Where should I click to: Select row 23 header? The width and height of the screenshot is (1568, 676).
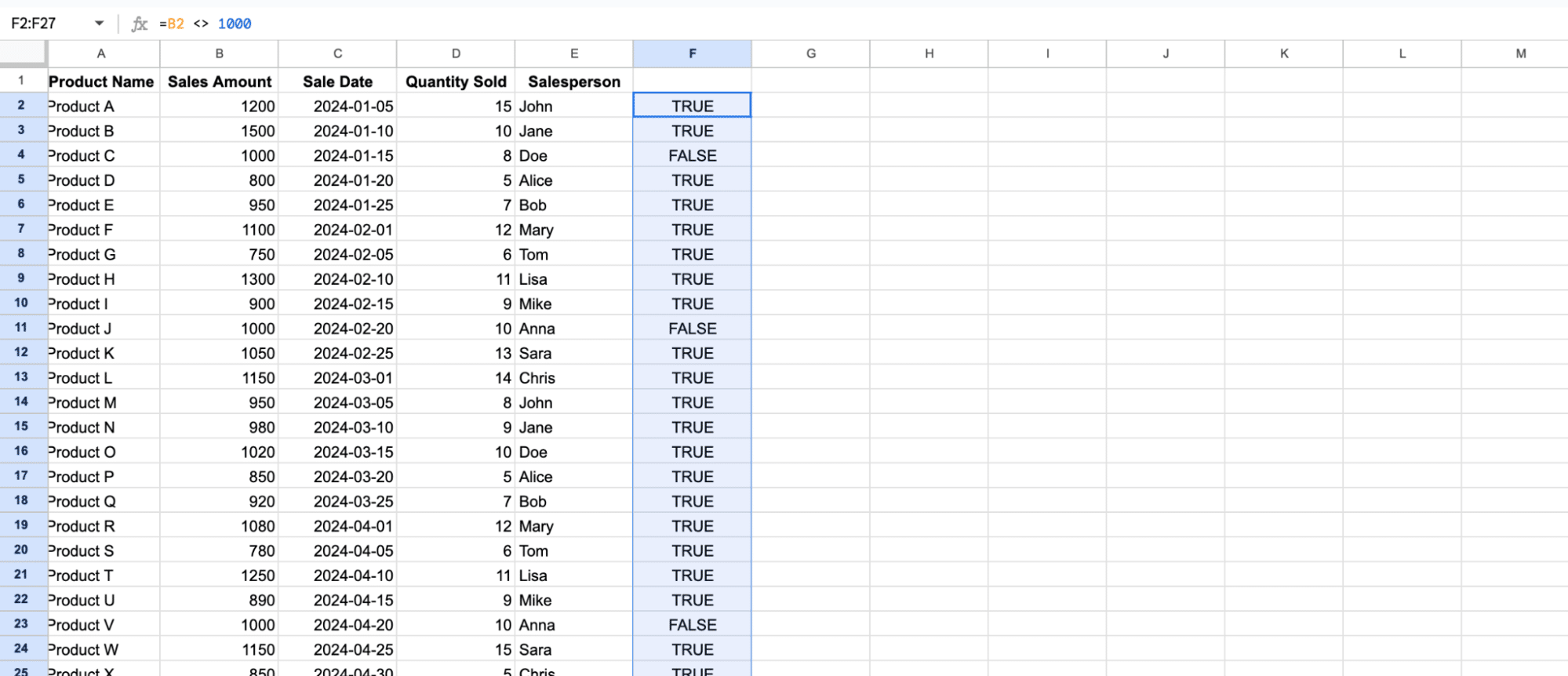click(x=22, y=623)
